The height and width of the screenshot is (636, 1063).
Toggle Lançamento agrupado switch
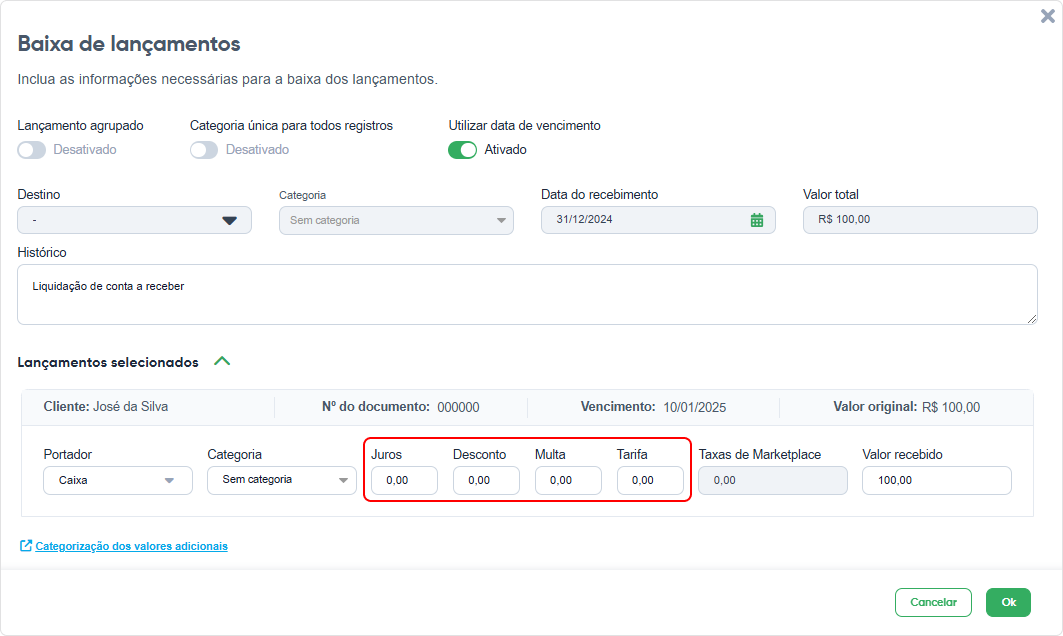pos(32,150)
